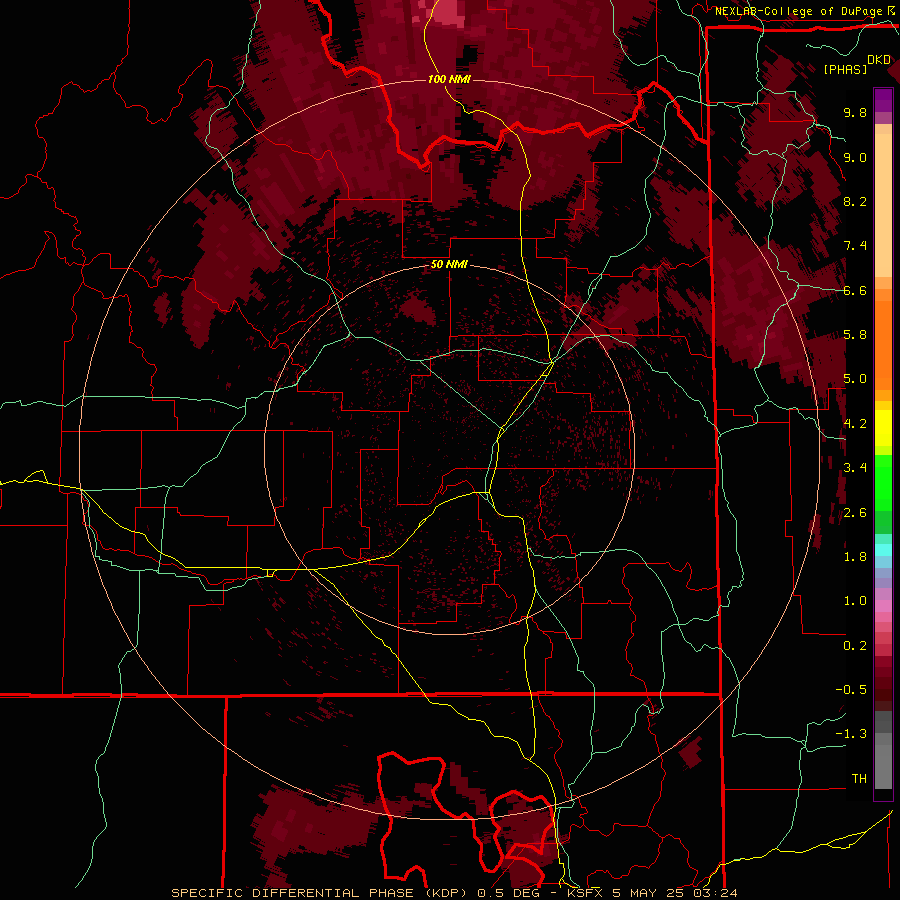Click the DKD label above the color scale

[878, 60]
